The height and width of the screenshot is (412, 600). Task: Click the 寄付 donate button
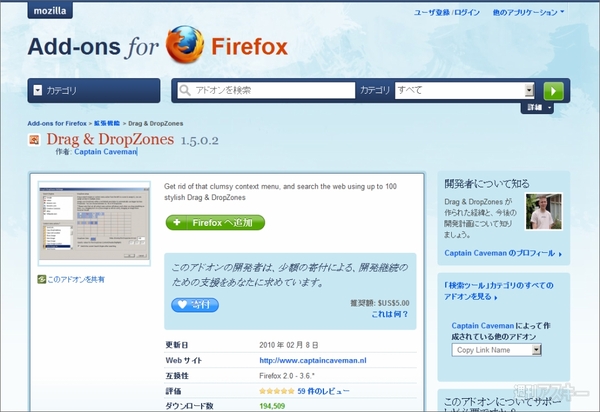(195, 305)
